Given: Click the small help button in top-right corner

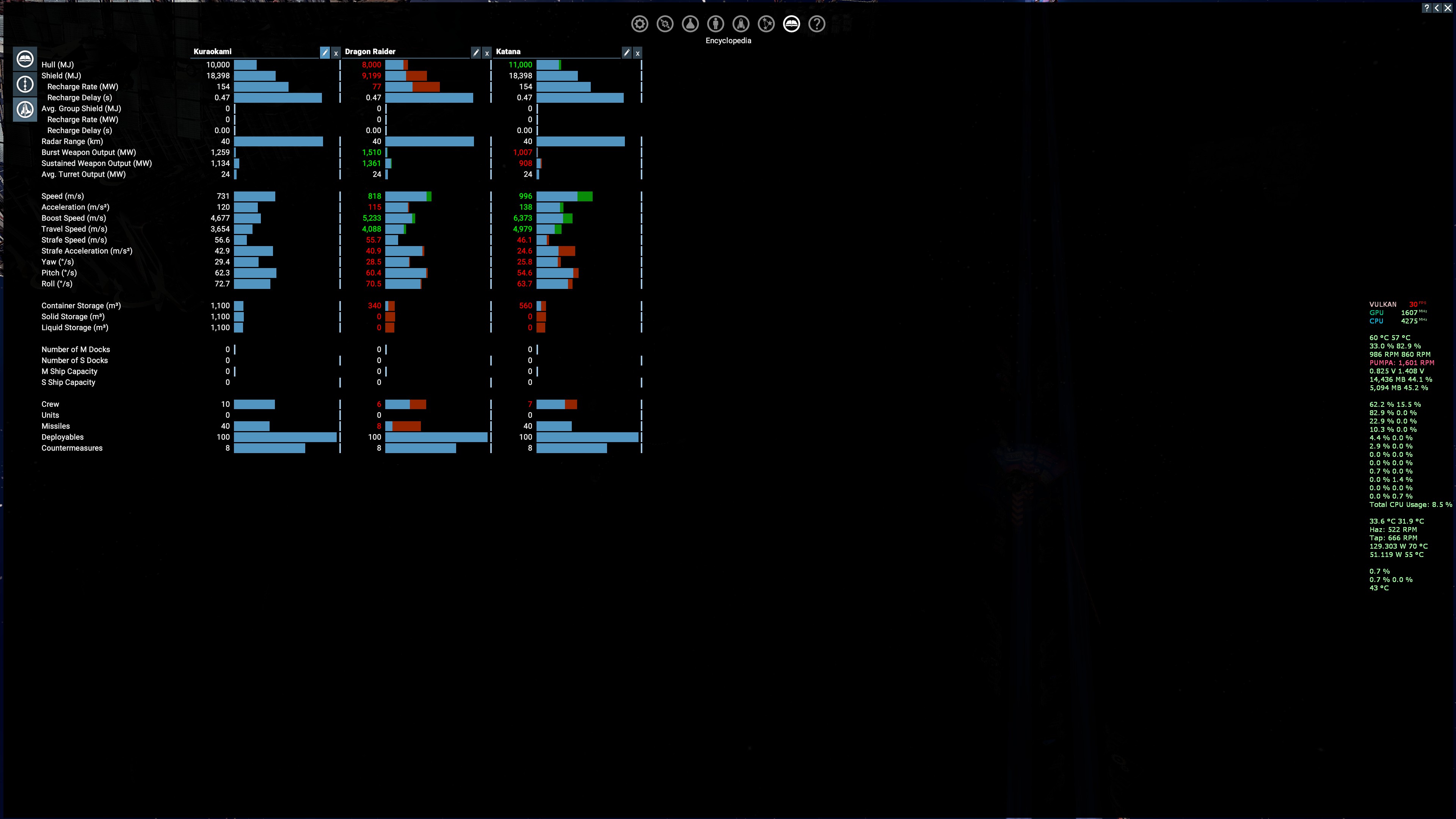Looking at the screenshot, I should (1427, 8).
